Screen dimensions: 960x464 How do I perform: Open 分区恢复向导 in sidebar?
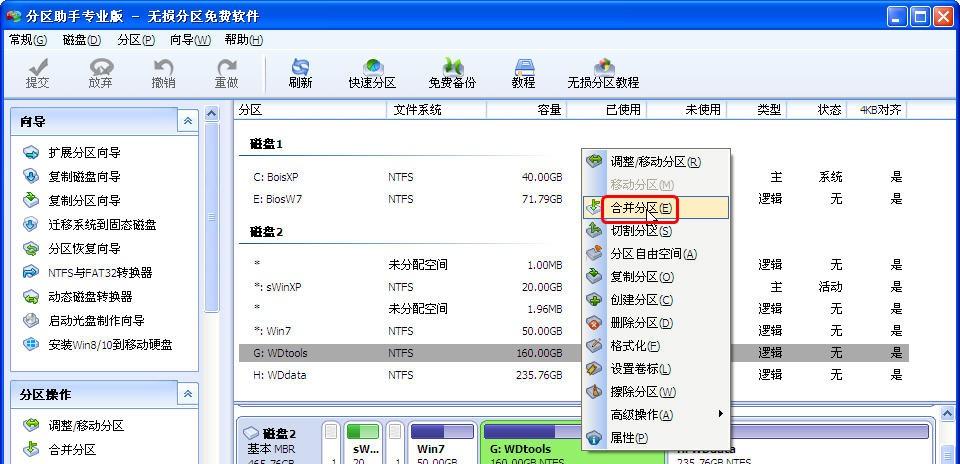click(72, 249)
